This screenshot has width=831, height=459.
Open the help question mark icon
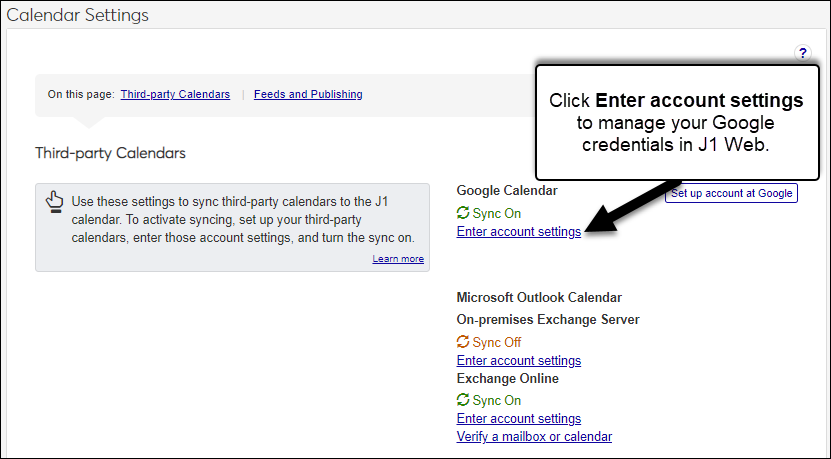pyautogui.click(x=802, y=54)
